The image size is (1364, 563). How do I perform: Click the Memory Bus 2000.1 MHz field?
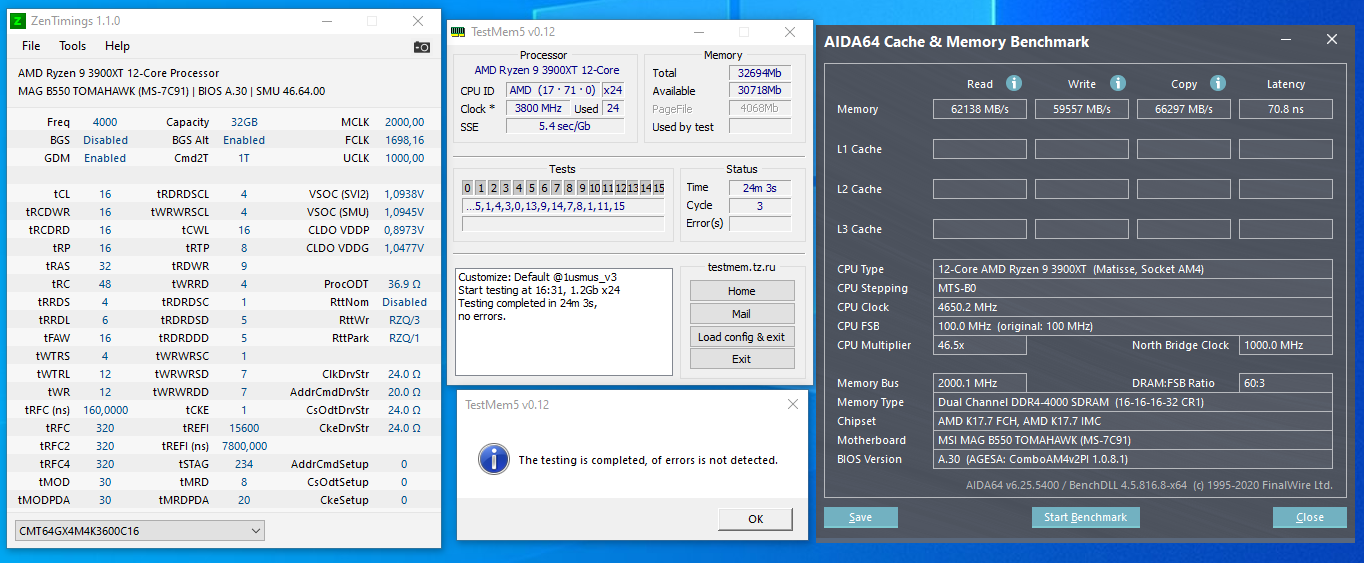[980, 383]
